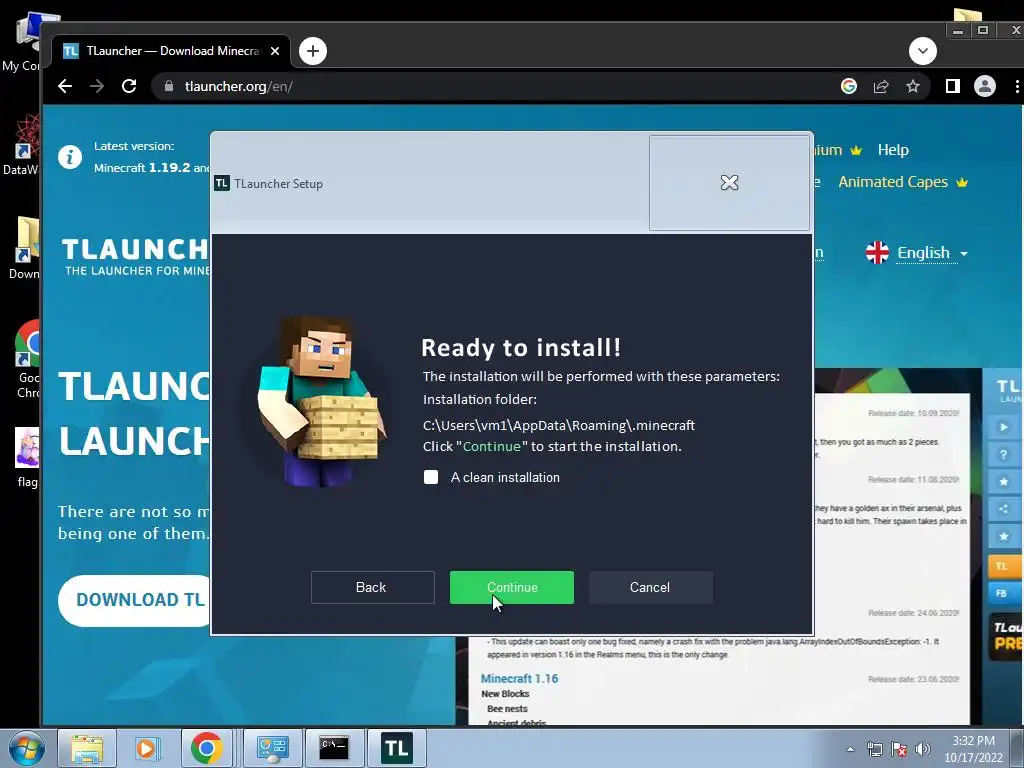Click the tlauncher.org address bar

(x=496, y=86)
